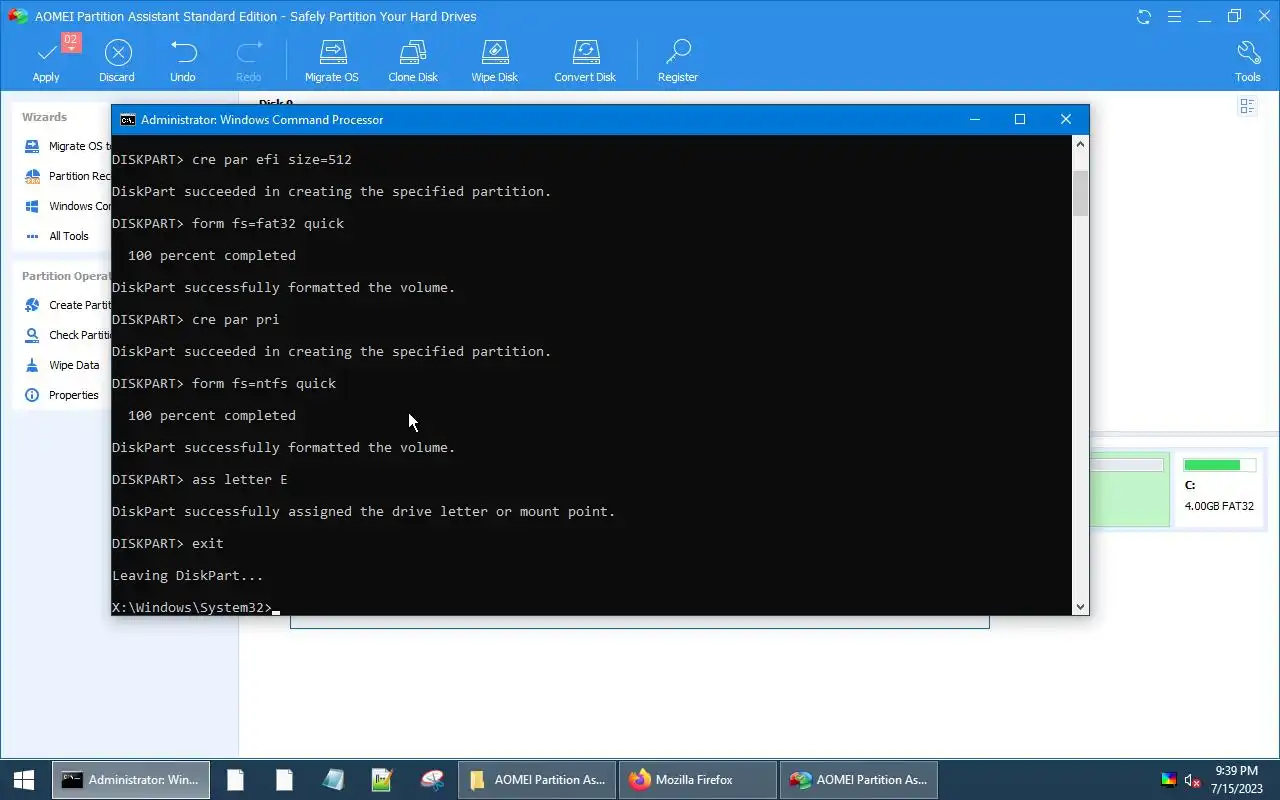
Task: Switch to Mozilla Firefox taskbar item
Action: [x=698, y=780]
